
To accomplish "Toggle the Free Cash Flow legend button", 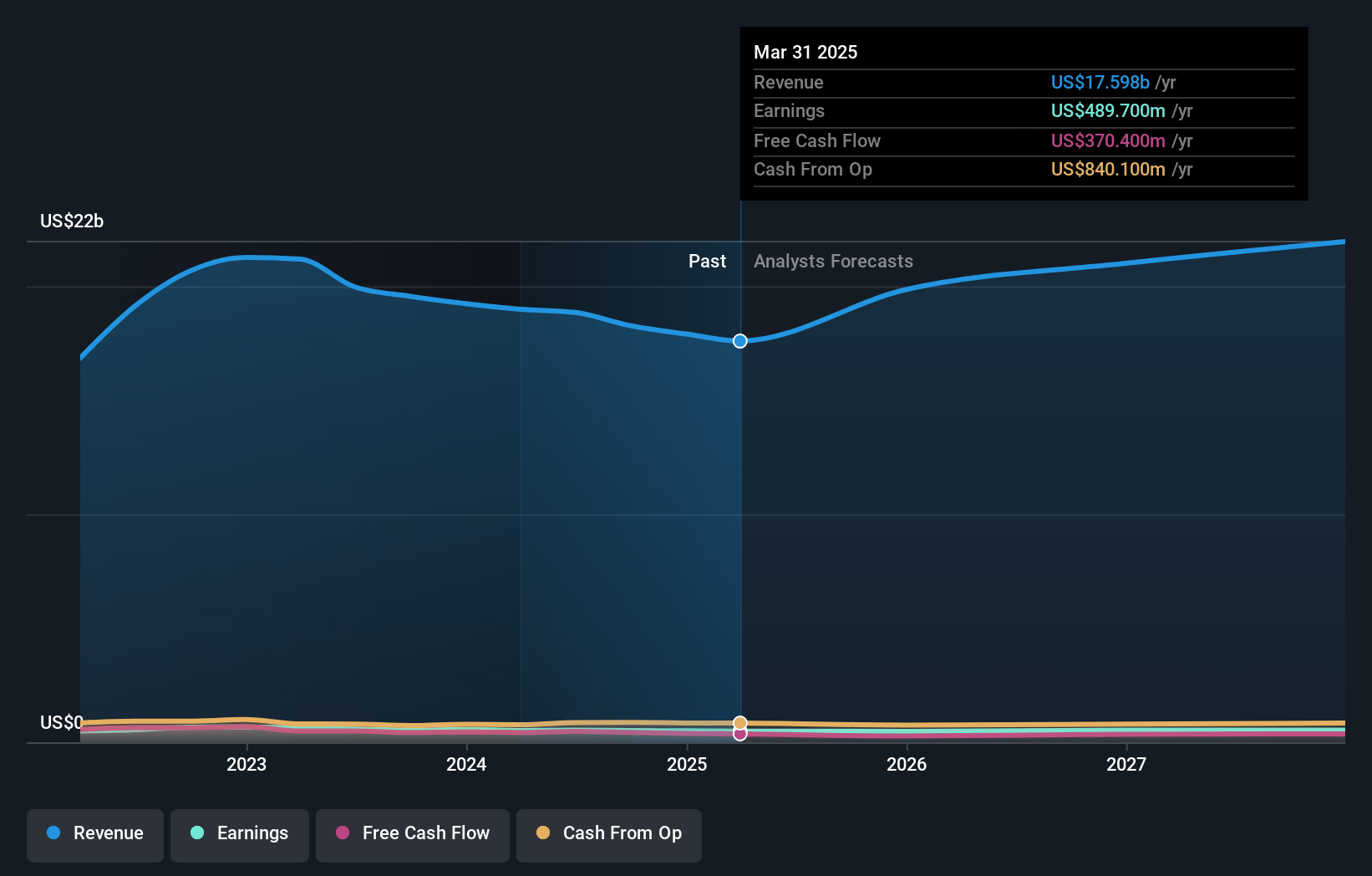I will click(413, 835).
